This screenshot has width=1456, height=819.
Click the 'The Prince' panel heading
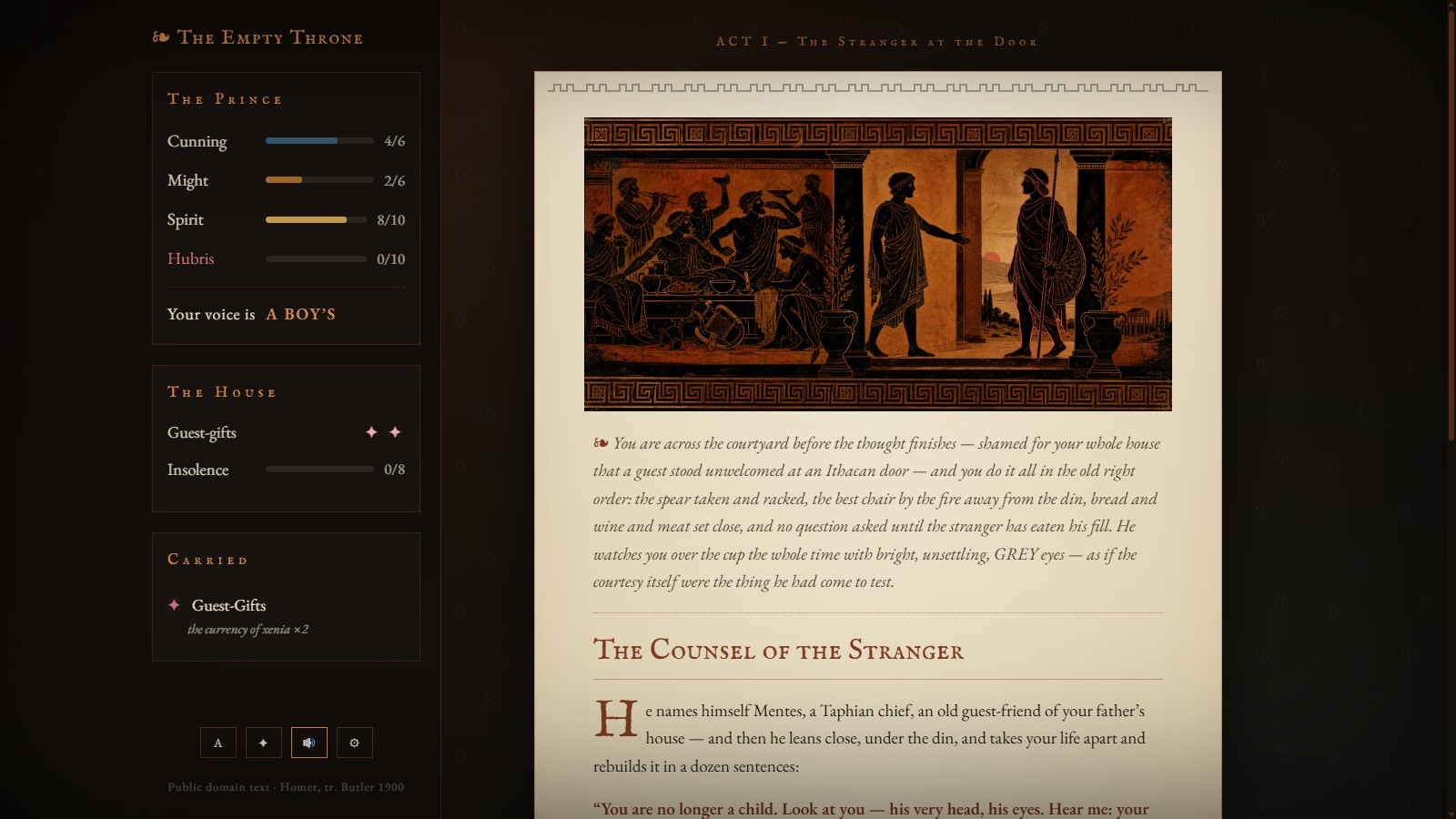[x=225, y=99]
